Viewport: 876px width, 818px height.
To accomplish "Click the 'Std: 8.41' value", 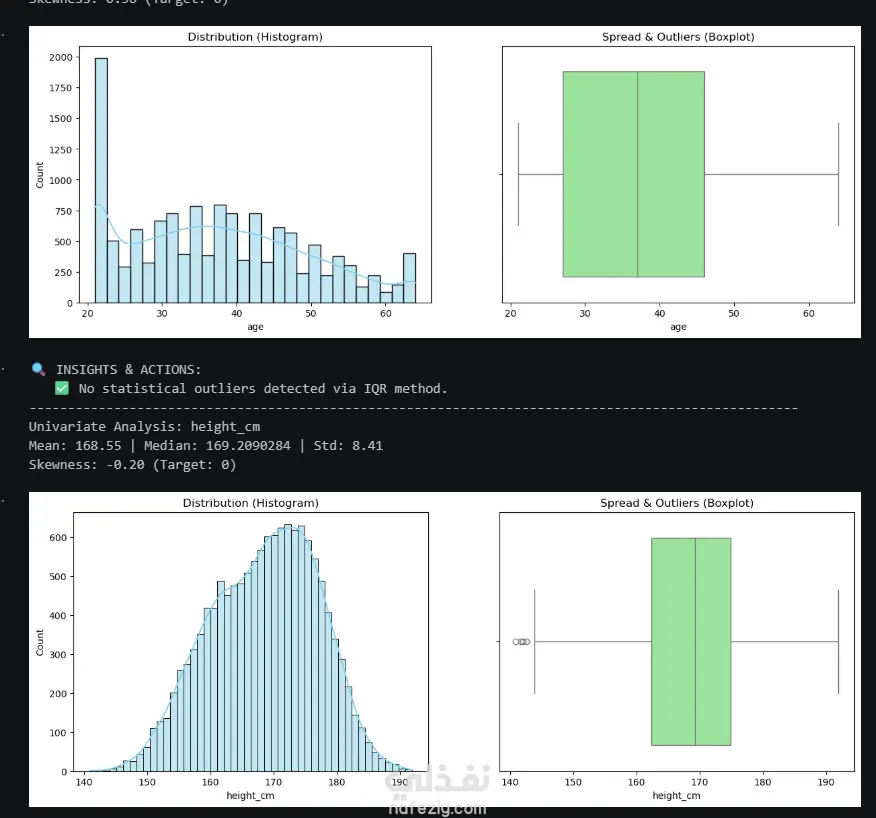I will tap(348, 446).
